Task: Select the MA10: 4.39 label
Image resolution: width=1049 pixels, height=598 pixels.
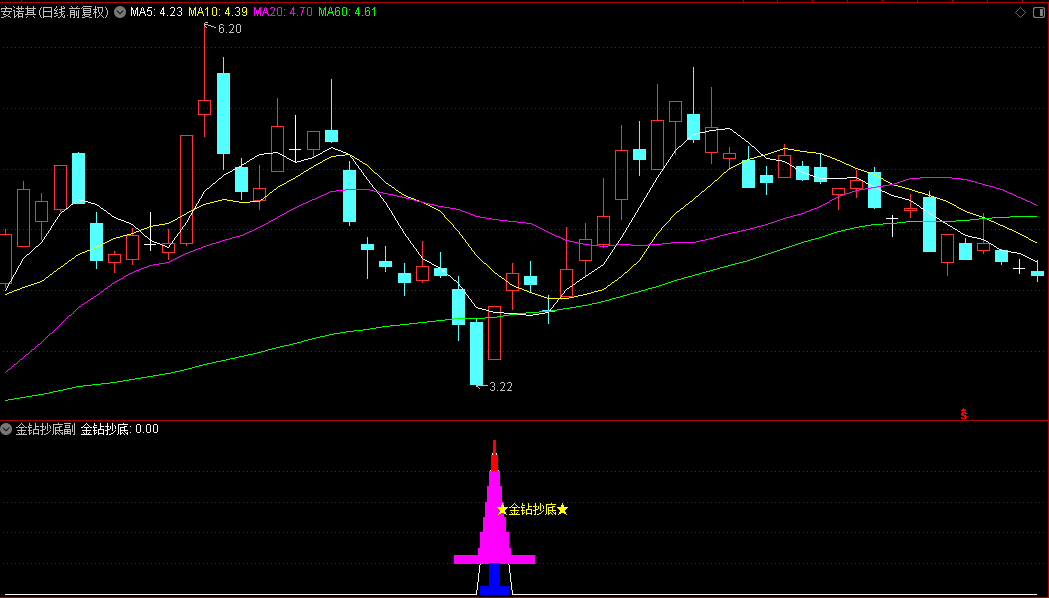Action: (x=217, y=12)
